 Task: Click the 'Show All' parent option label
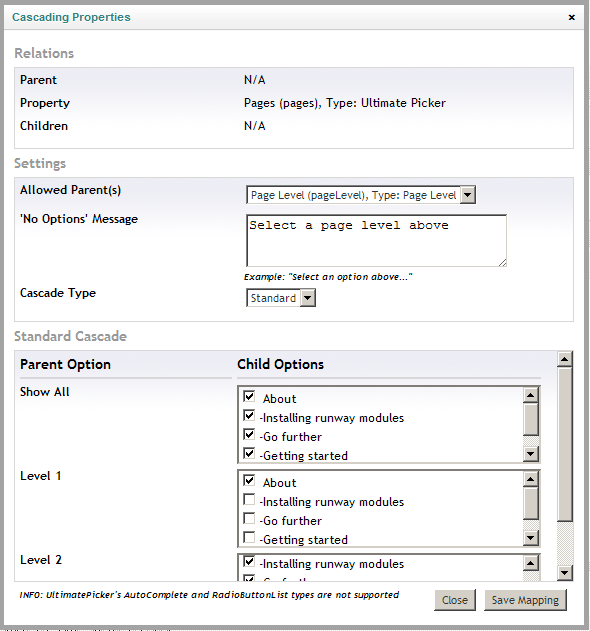point(45,392)
